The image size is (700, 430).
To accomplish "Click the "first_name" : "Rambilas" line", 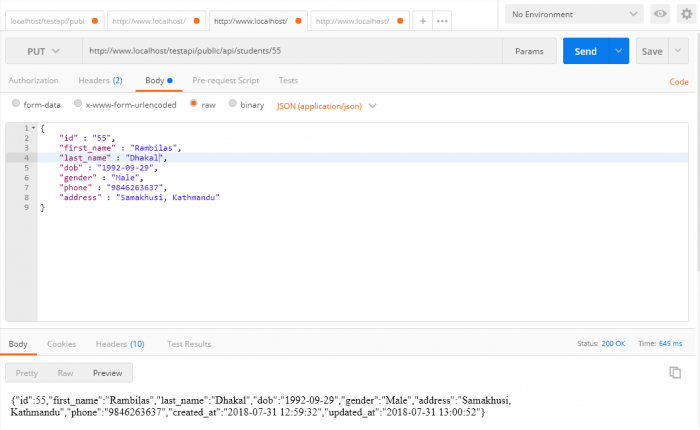I will pos(120,148).
